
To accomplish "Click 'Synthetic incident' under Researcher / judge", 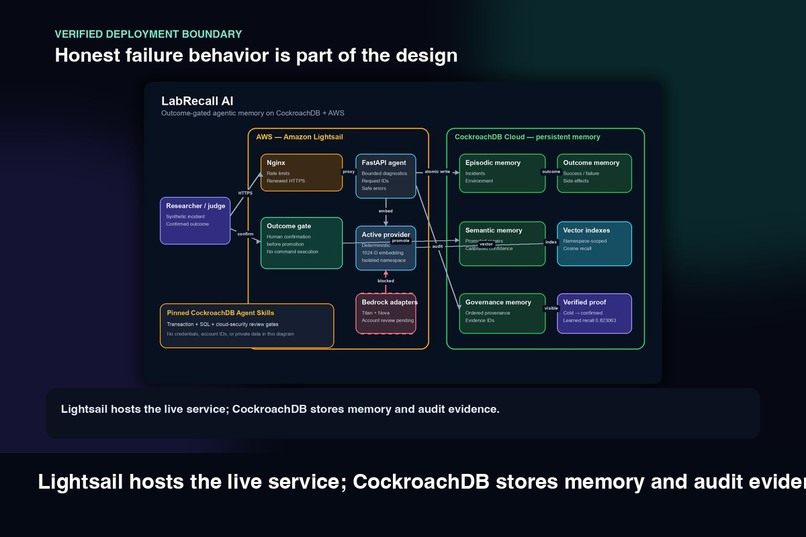I will 185,216.
